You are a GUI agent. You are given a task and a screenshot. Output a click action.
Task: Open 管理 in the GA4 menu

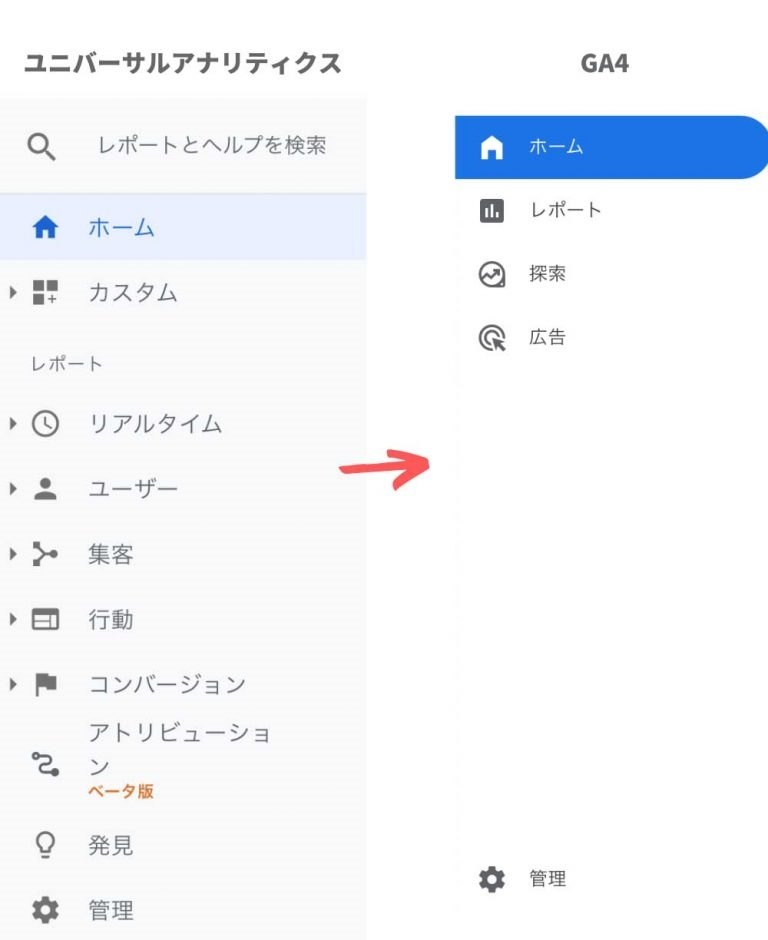coord(547,879)
